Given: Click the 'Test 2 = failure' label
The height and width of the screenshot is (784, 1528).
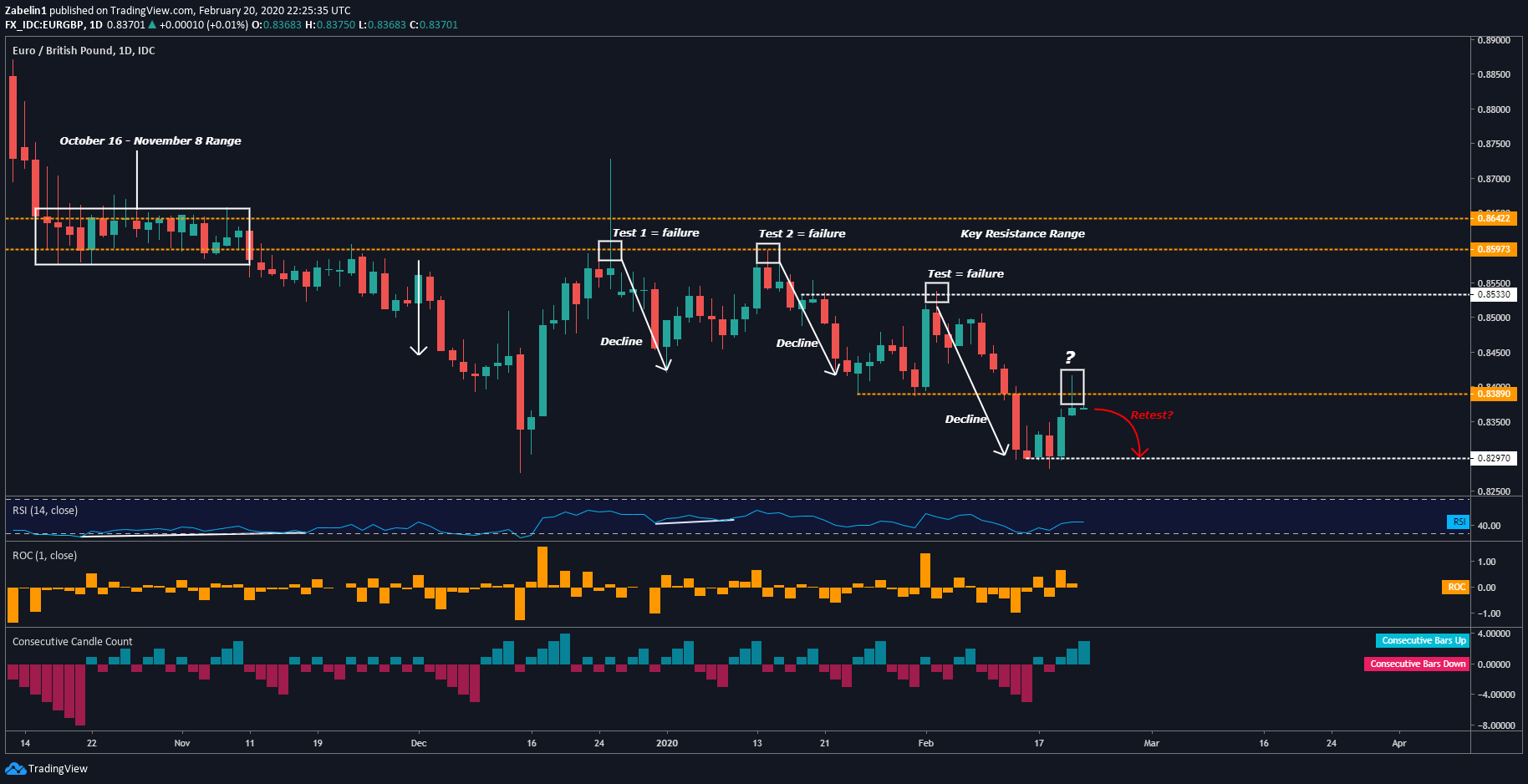Looking at the screenshot, I should 802,234.
